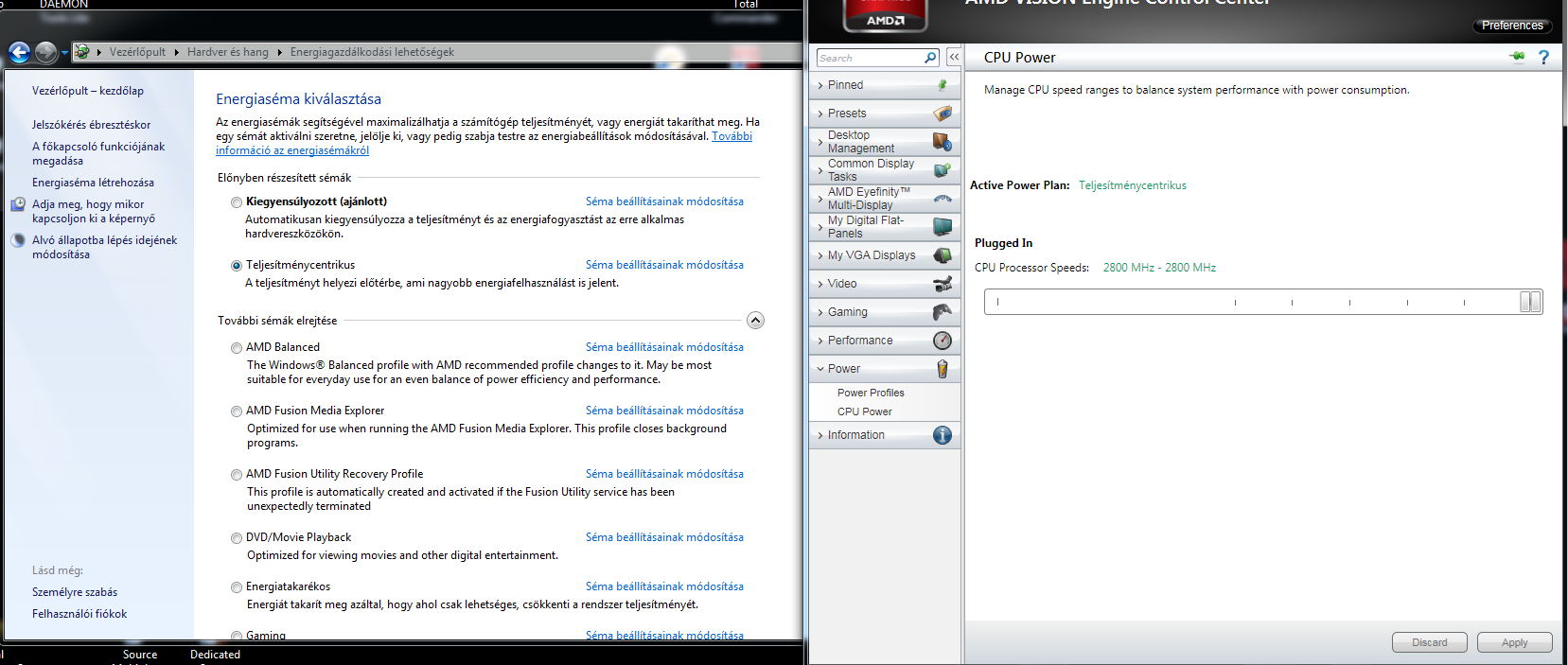The height and width of the screenshot is (665, 1568).
Task: Click the Information 'i' icon
Action: coord(943,435)
